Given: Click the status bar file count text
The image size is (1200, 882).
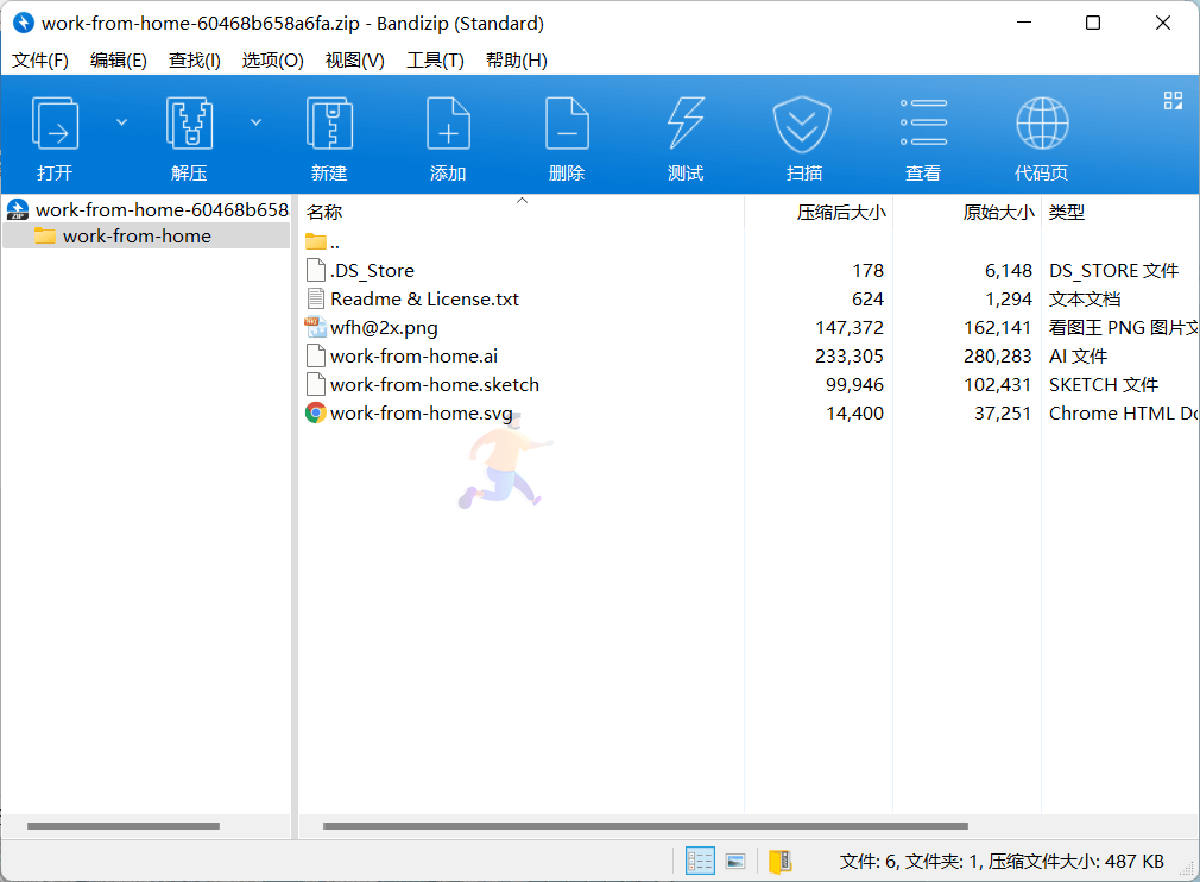Looking at the screenshot, I should (x=1002, y=861).
